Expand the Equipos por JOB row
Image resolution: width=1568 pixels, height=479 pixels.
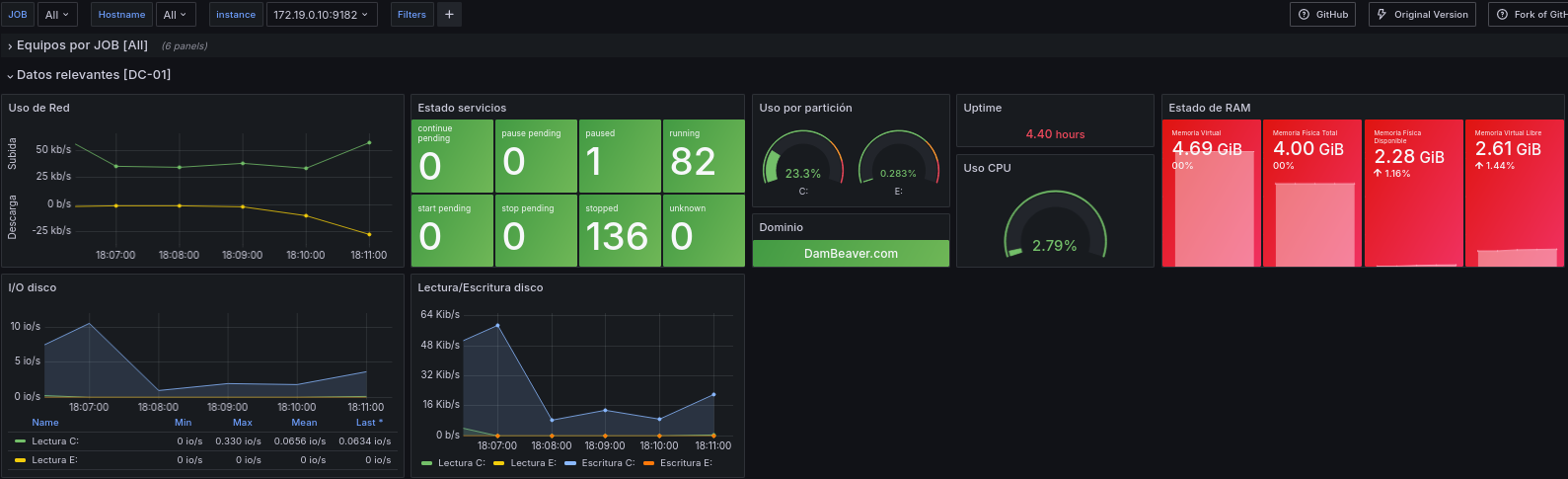[82, 45]
